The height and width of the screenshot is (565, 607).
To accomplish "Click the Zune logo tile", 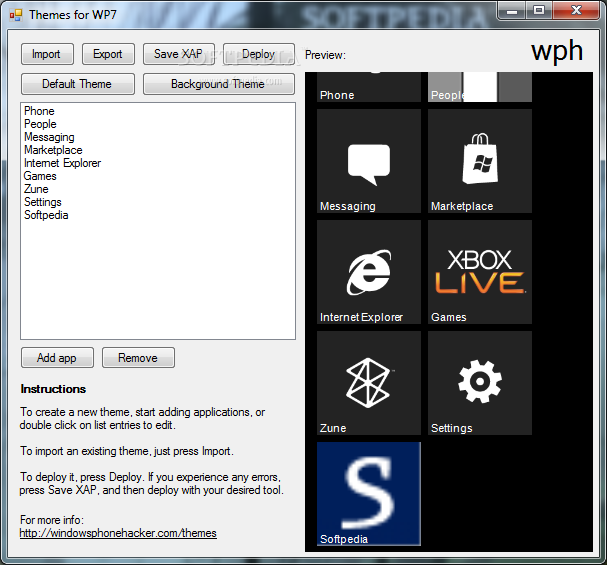I will pyautogui.click(x=369, y=383).
